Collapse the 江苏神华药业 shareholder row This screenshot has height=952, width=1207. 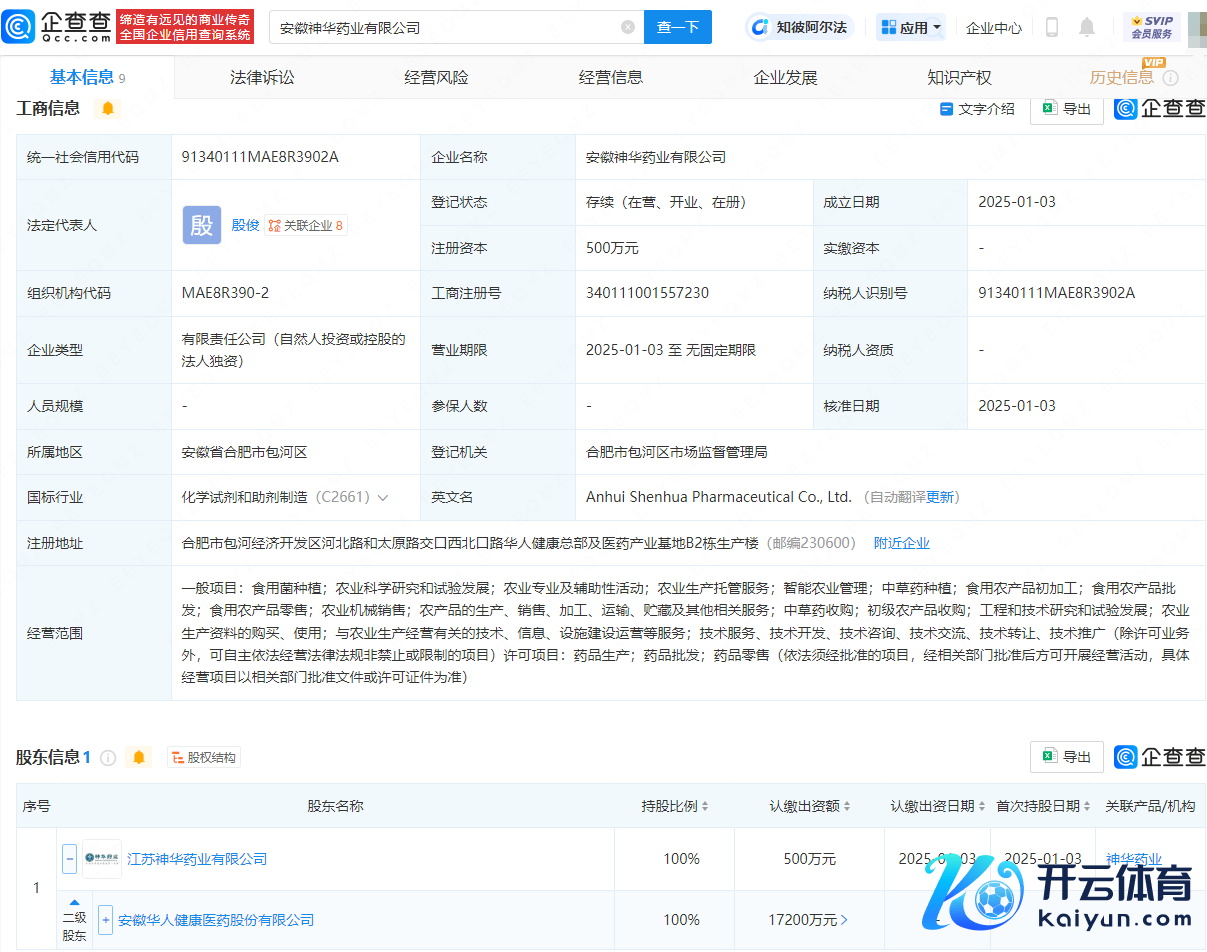[70, 859]
